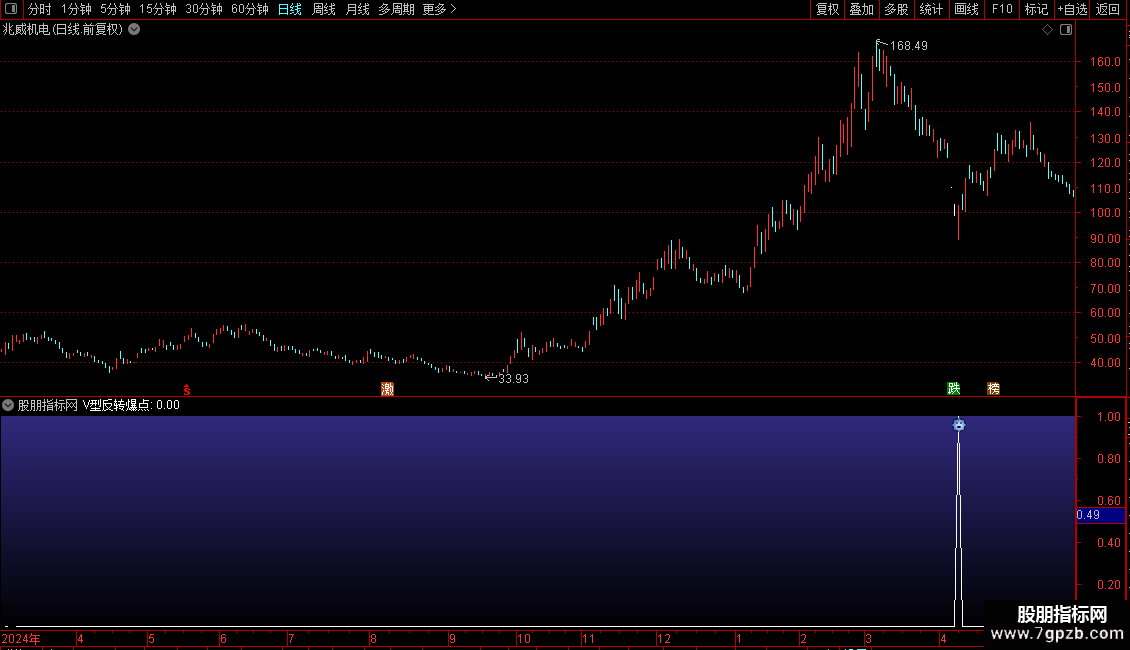Click month 10 on the time axis
The height and width of the screenshot is (650, 1130).
[524, 639]
